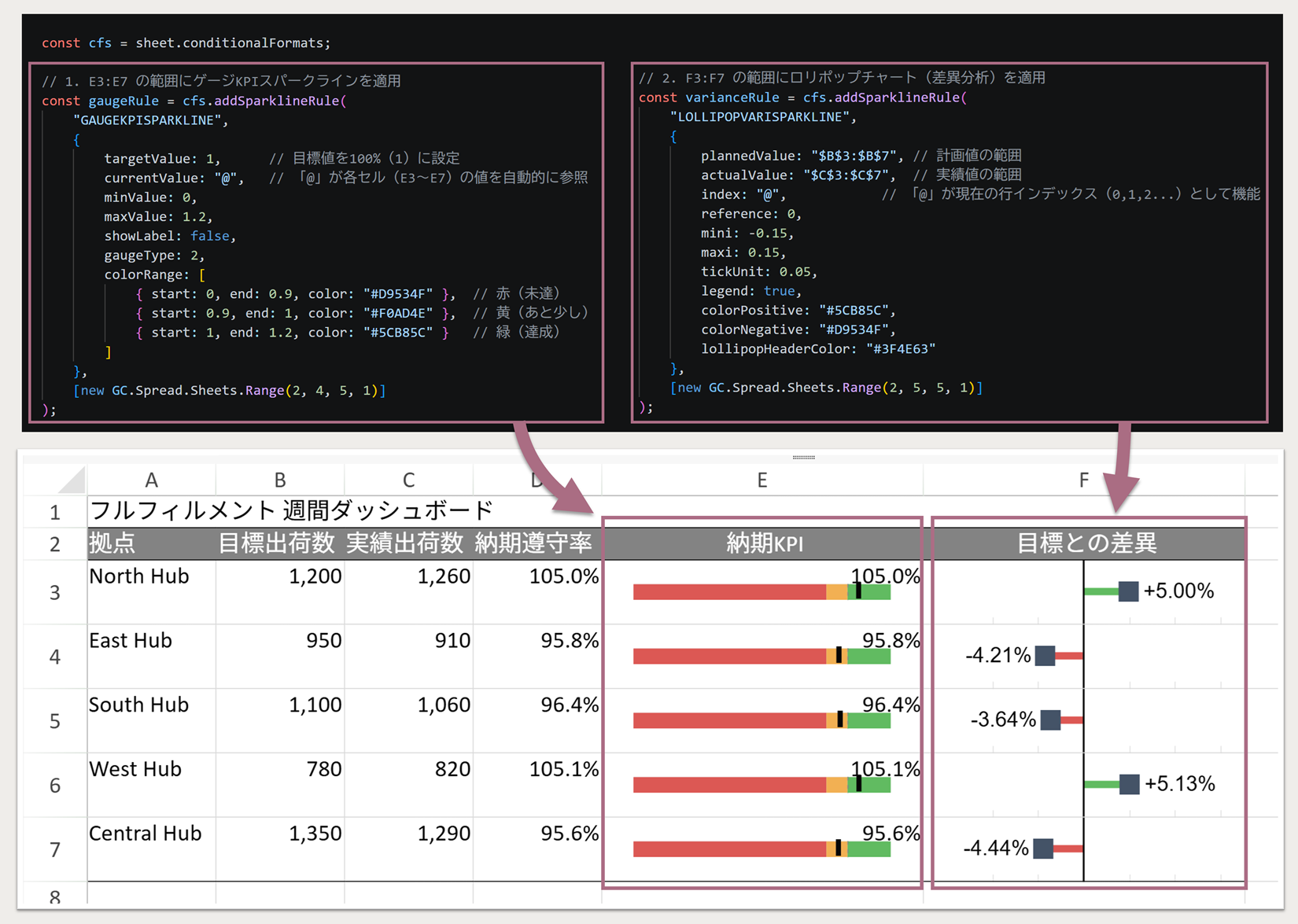The height and width of the screenshot is (924, 1298).
Task: Click the 納期KPI header cell
Action: point(761,543)
